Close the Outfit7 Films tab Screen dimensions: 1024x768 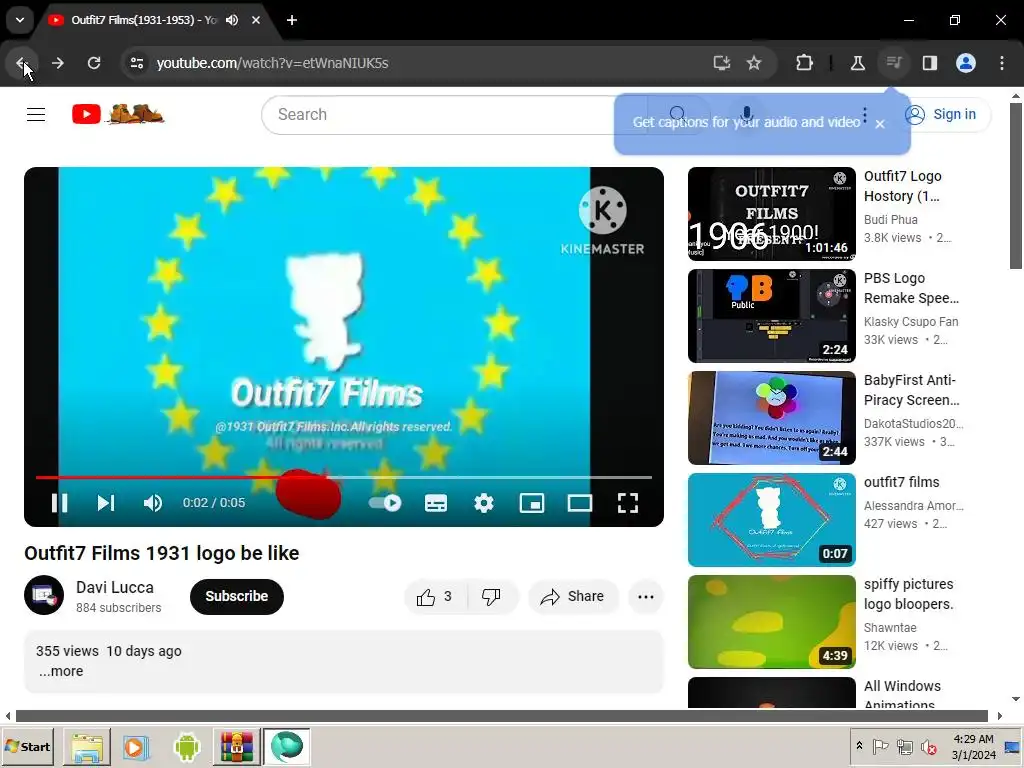coord(256,20)
